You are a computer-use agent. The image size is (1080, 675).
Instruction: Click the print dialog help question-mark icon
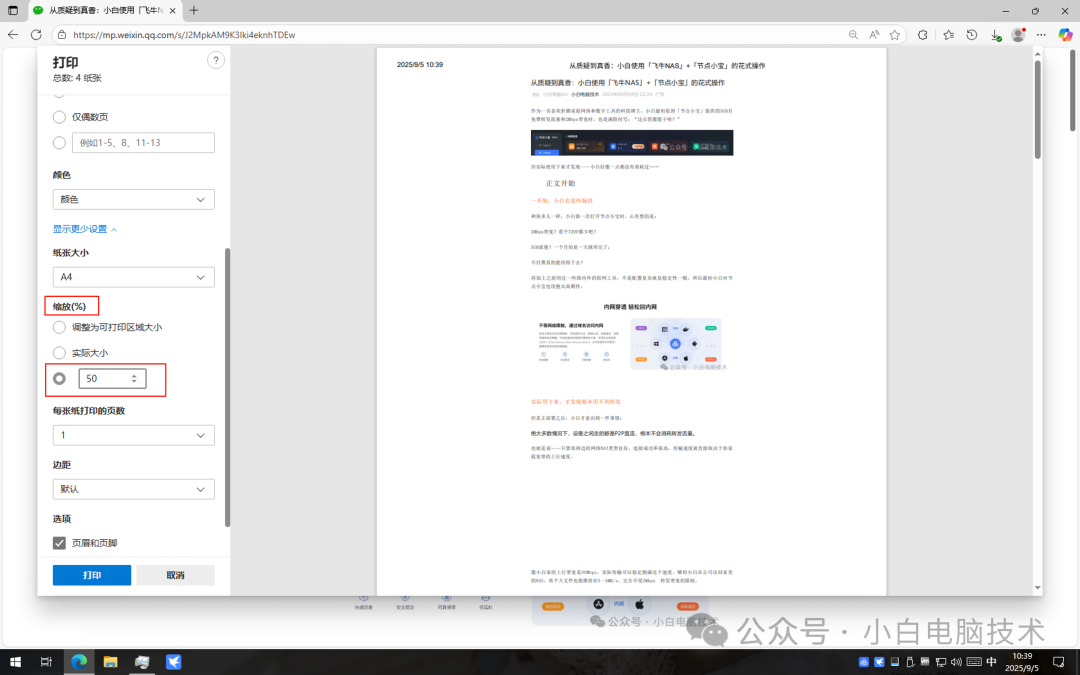(x=216, y=60)
